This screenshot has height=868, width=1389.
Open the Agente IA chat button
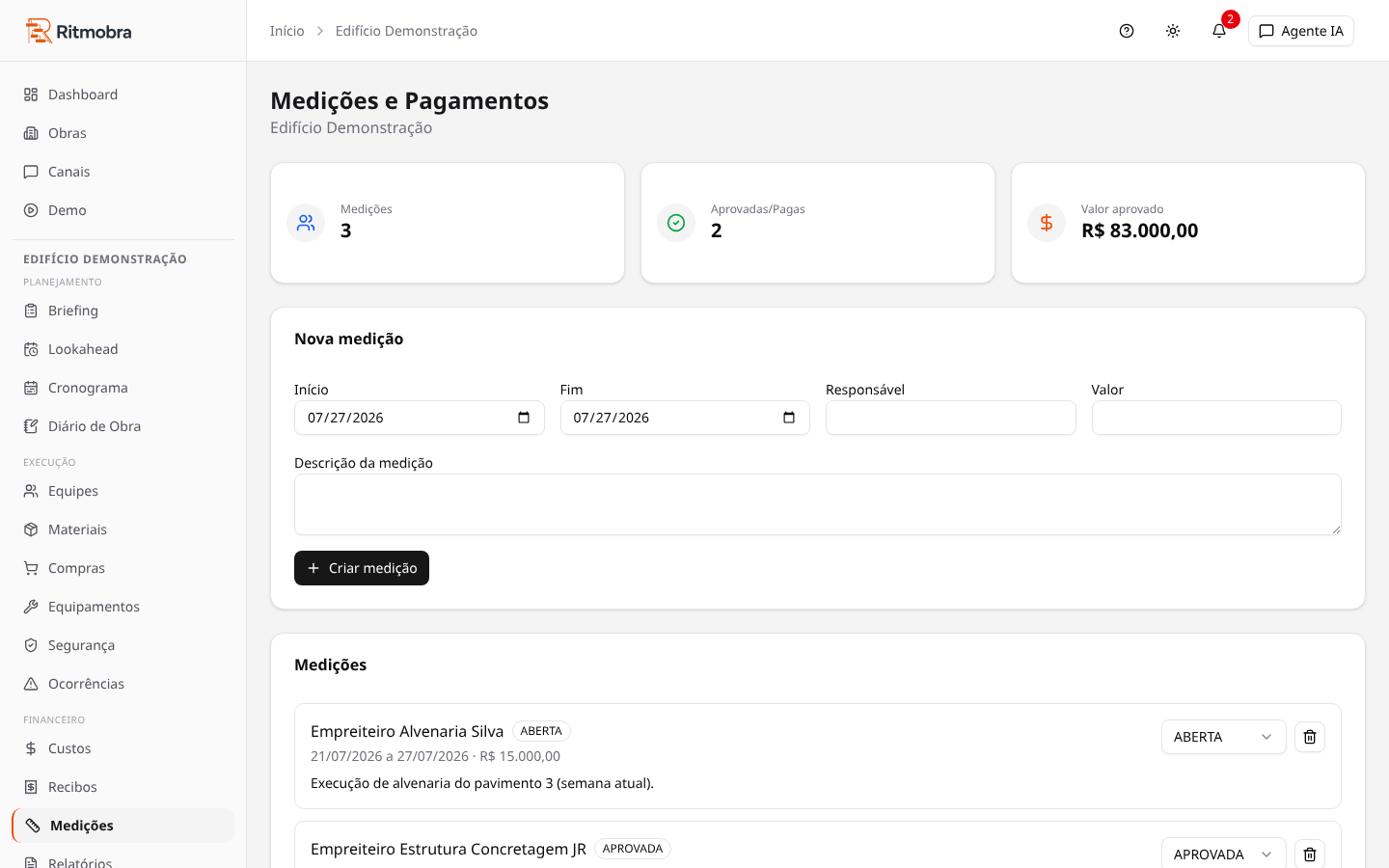click(1301, 31)
